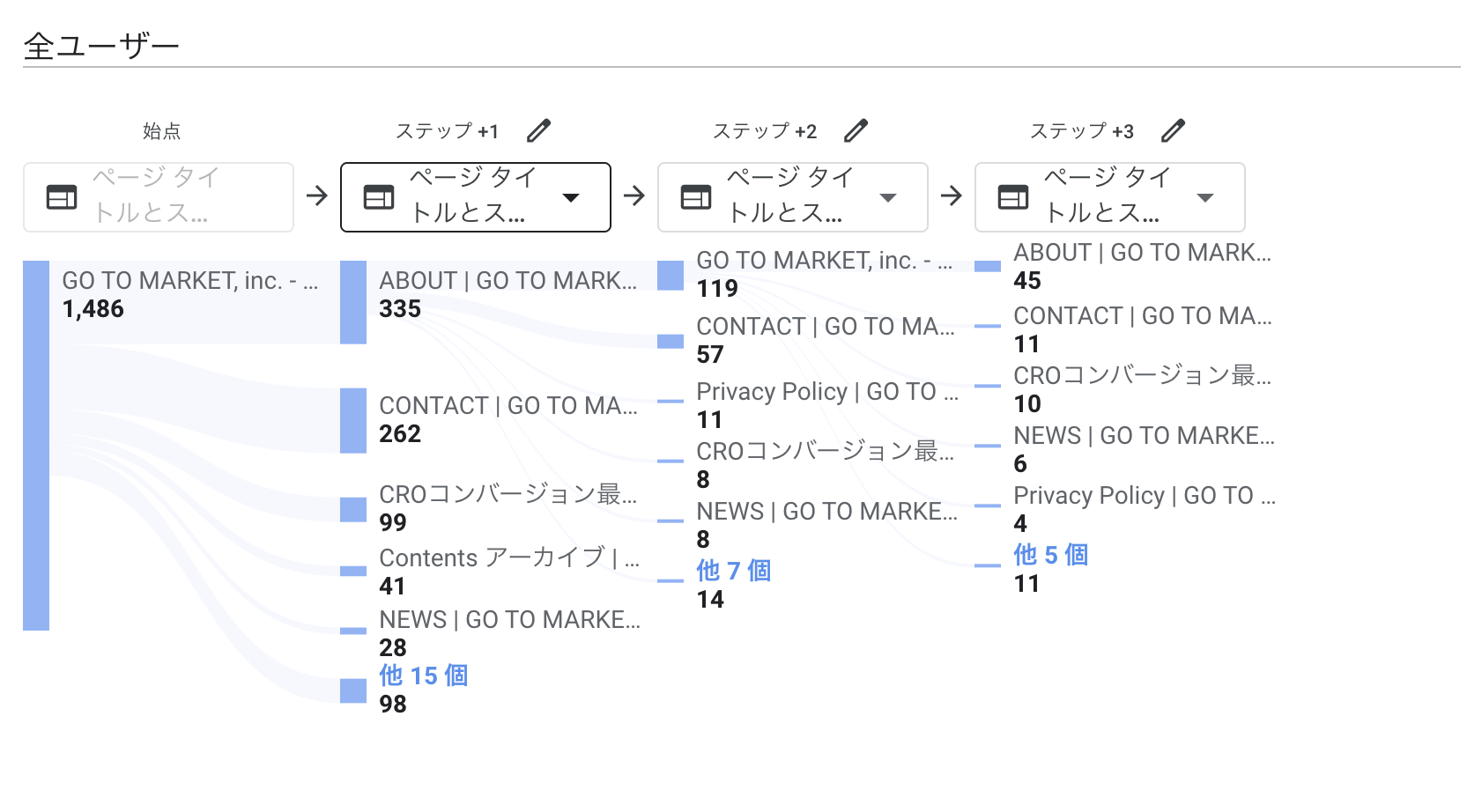Screen dimensions: 1482x812
Task: Expand the 他 15 個 group in step 1
Action: pos(423,675)
